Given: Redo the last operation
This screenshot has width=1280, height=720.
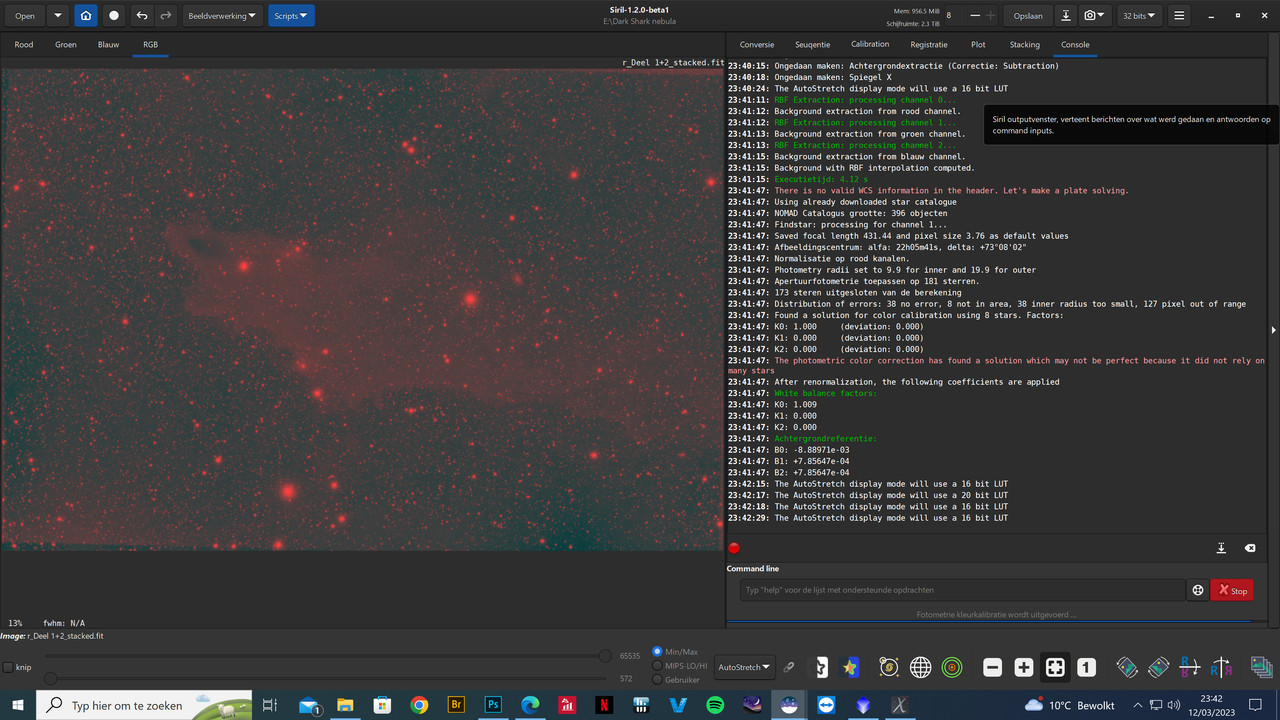Looking at the screenshot, I should click(x=166, y=16).
